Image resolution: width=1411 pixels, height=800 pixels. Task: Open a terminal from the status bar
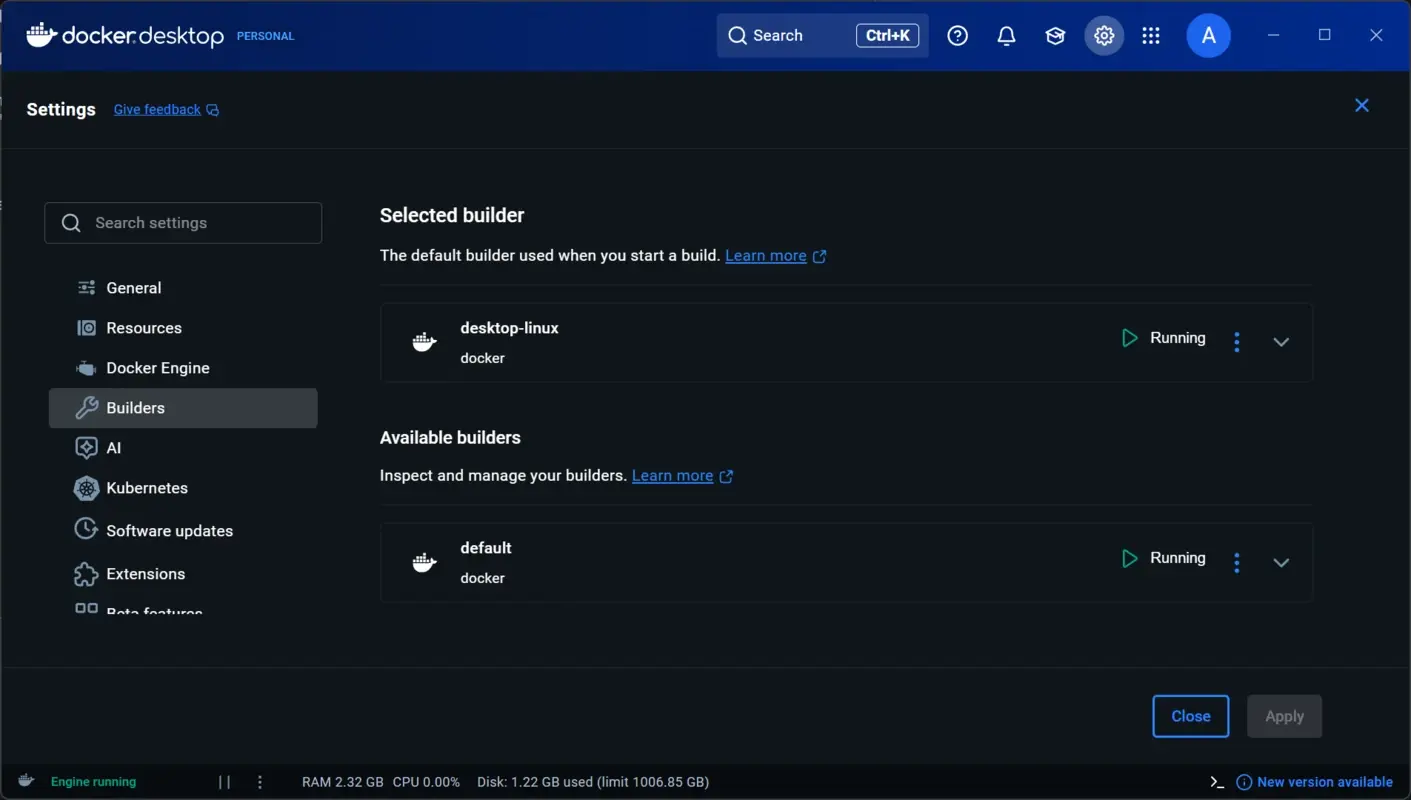pos(1216,781)
